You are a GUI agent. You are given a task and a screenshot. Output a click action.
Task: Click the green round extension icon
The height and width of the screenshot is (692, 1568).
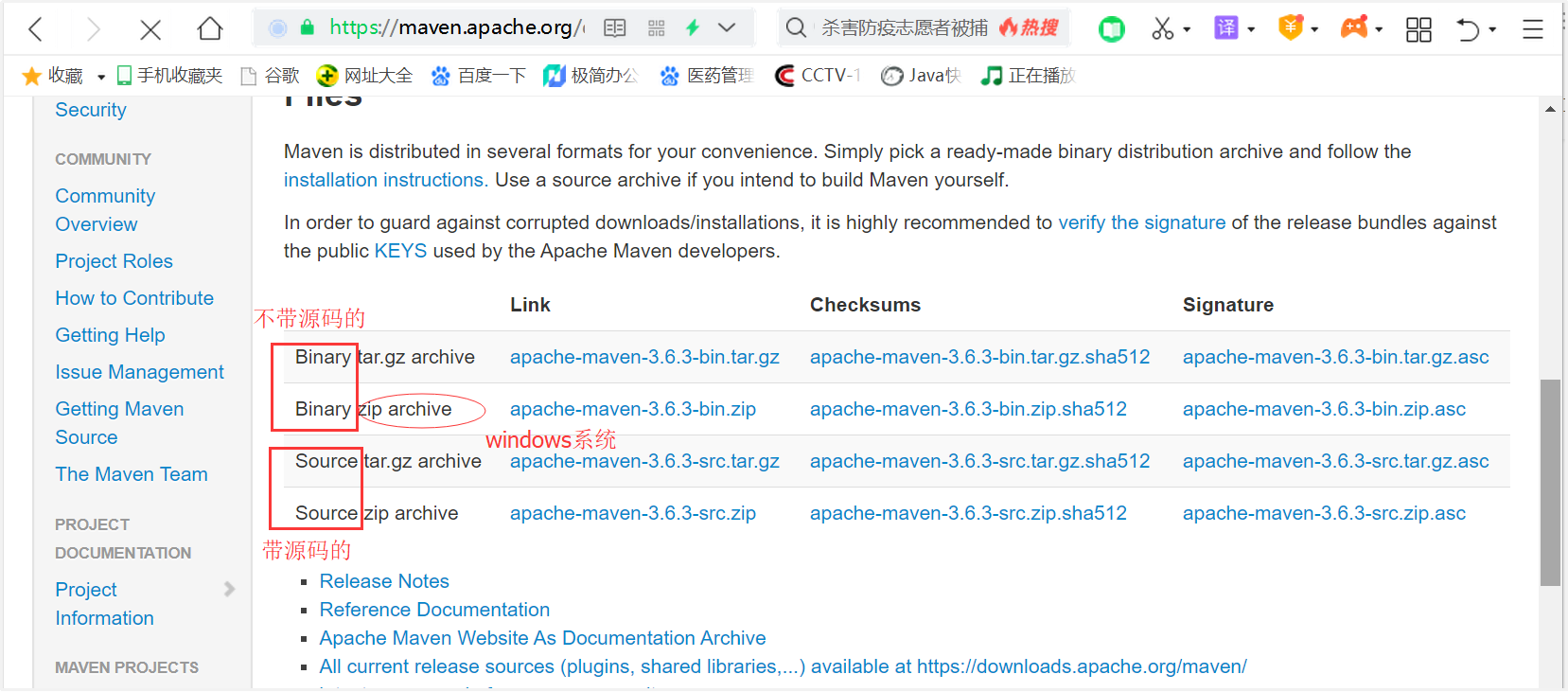(1112, 29)
